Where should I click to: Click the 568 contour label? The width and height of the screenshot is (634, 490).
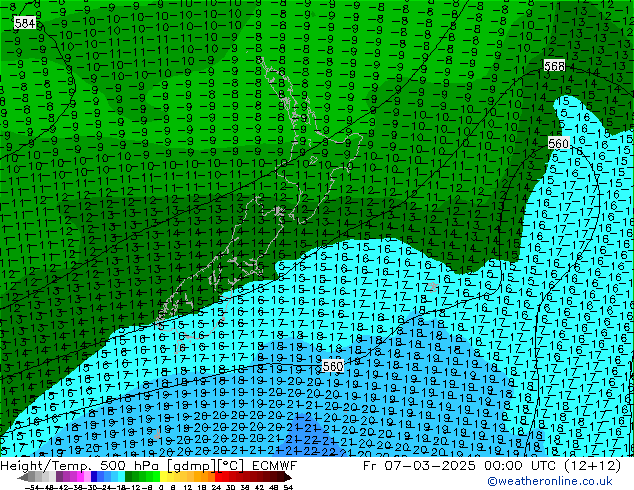(554, 66)
